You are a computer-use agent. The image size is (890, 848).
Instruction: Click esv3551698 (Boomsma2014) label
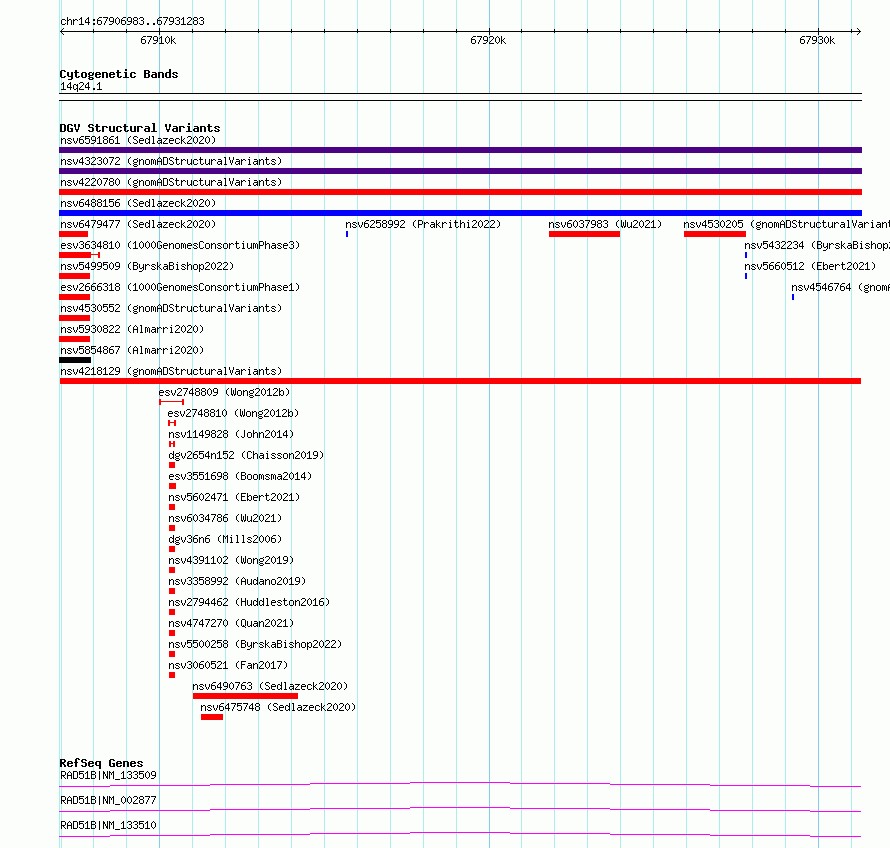point(240,476)
